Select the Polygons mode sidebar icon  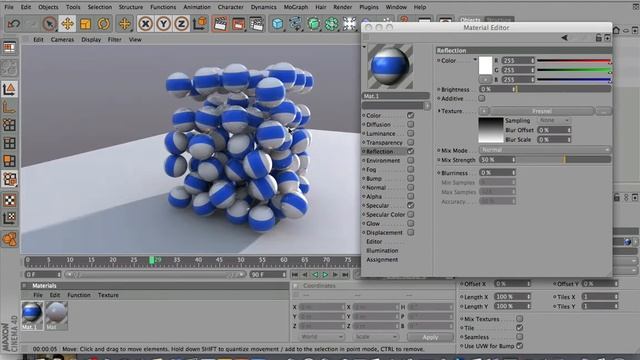[x=9, y=161]
